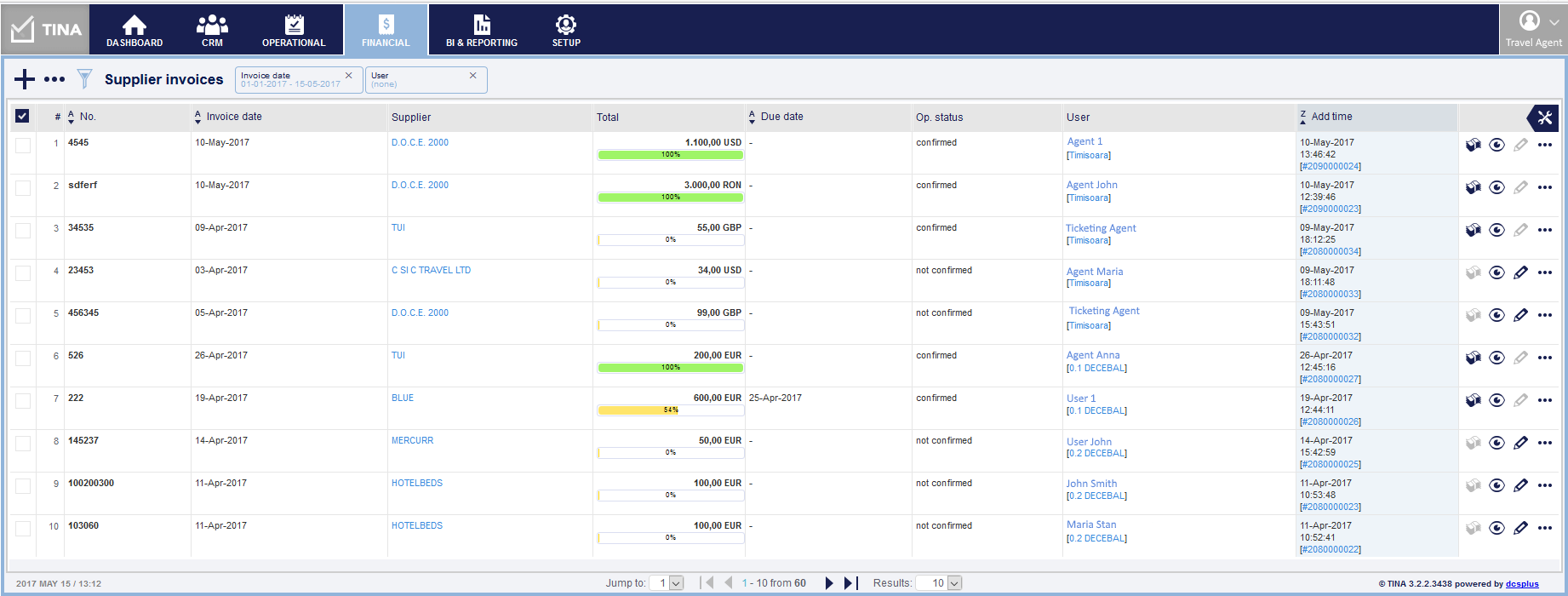Toggle the select-all checkbox in header

(23, 117)
